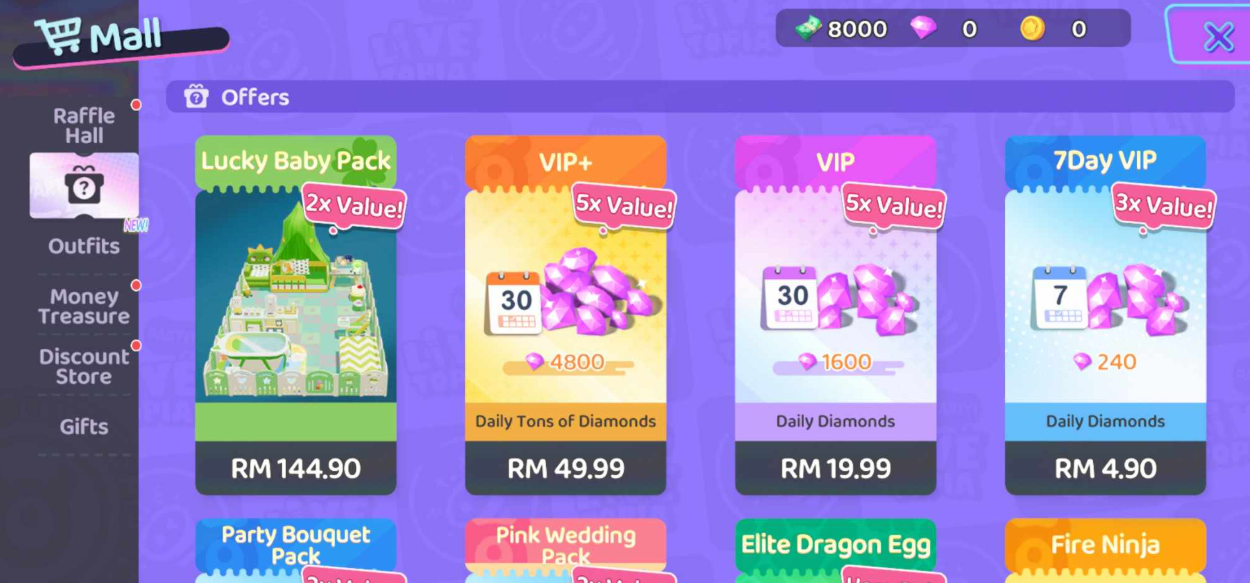Buy Lucky Baby Pack for RM 144.90
Screen dimensions: 1250x583
click(296, 468)
